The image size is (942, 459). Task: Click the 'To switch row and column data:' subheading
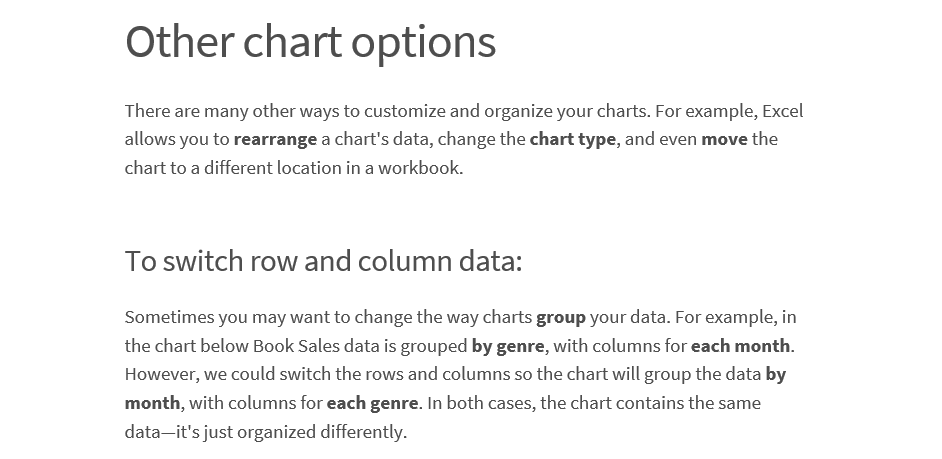coord(323,261)
